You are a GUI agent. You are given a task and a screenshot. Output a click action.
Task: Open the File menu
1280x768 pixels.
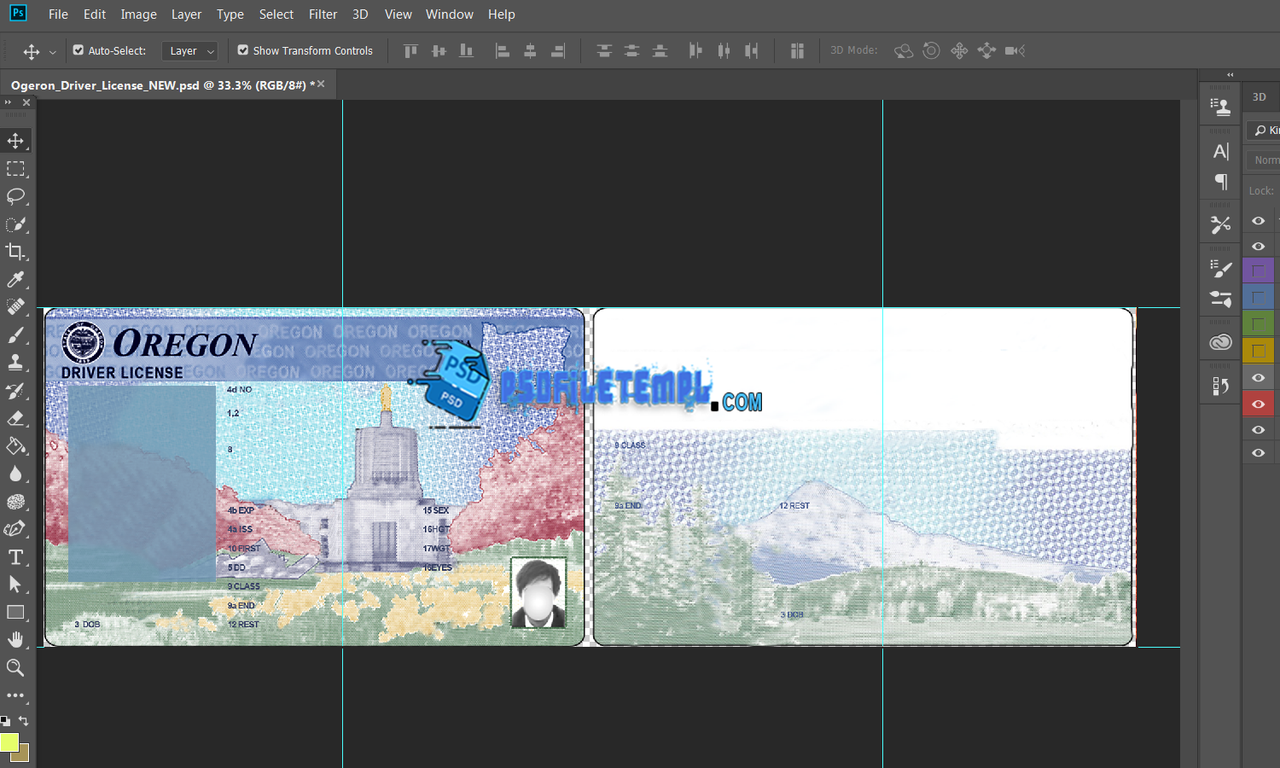tap(58, 14)
